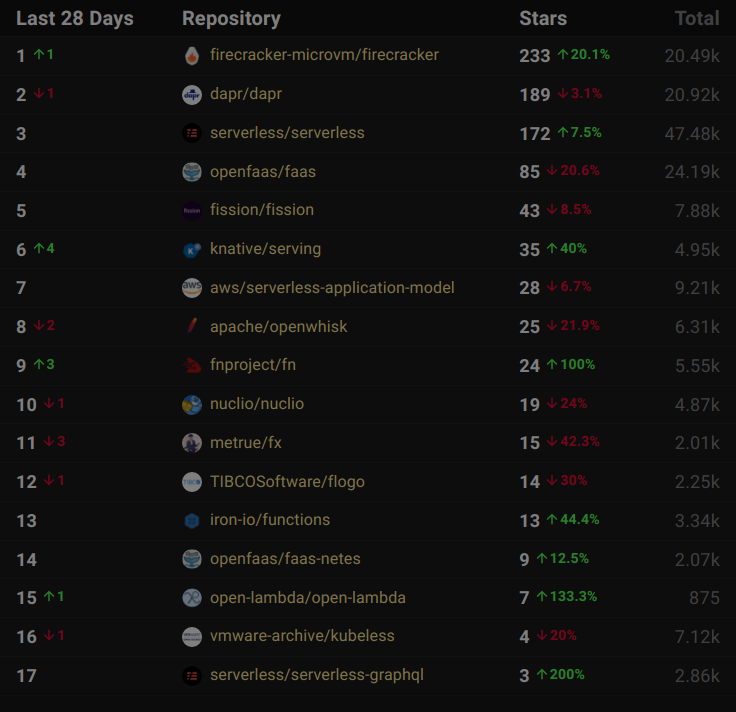Screen dimensions: 736x712
Task: Click the 189 stars value for dapr
Action: click(x=535, y=95)
